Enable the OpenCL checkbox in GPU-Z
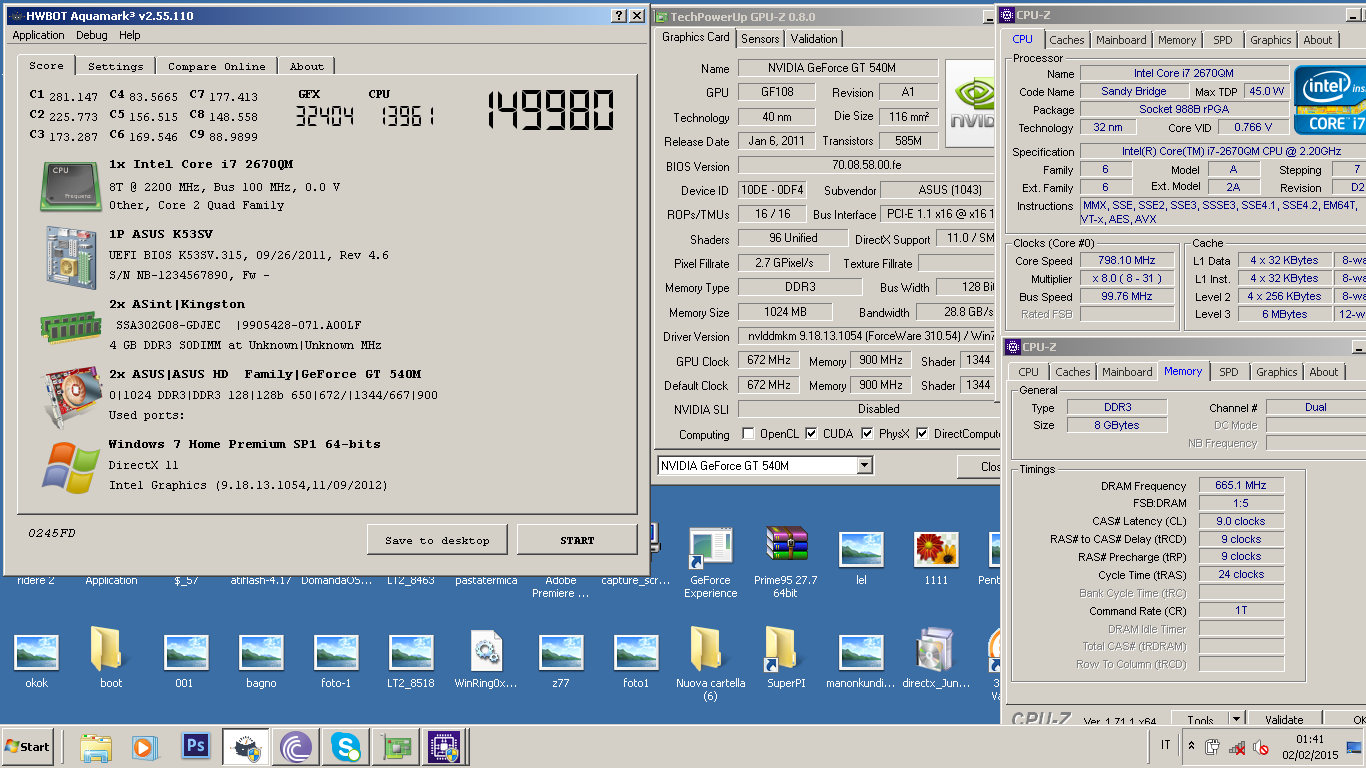The width and height of the screenshot is (1366, 768). click(x=749, y=434)
